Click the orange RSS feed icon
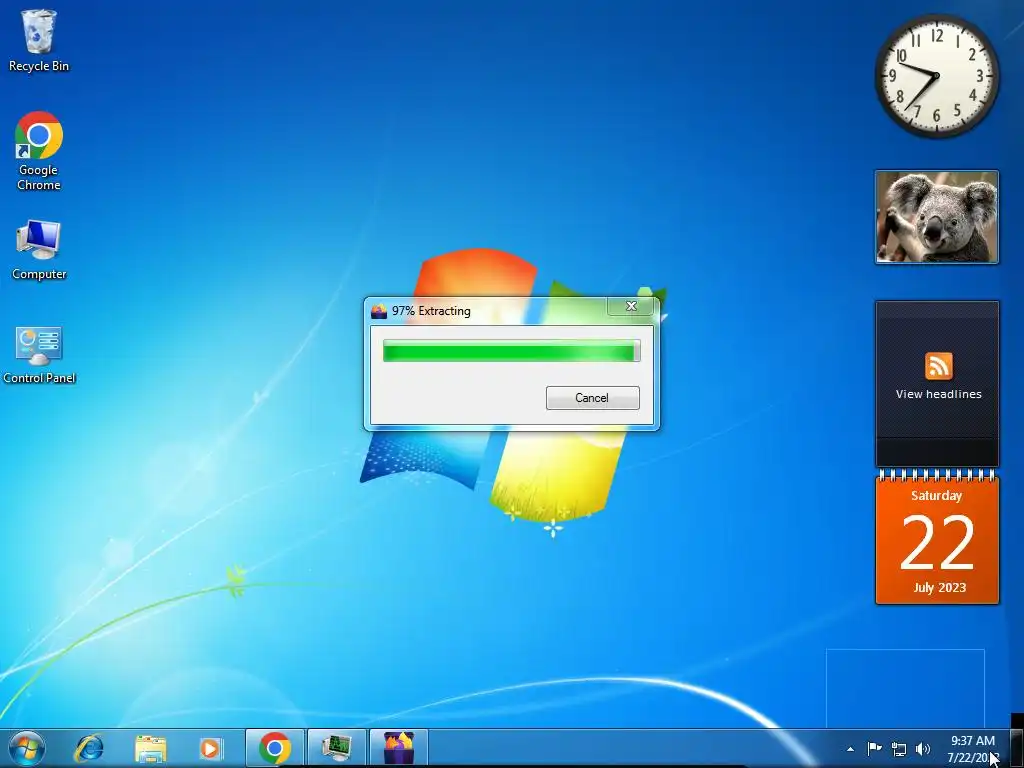This screenshot has height=768, width=1024. click(938, 366)
